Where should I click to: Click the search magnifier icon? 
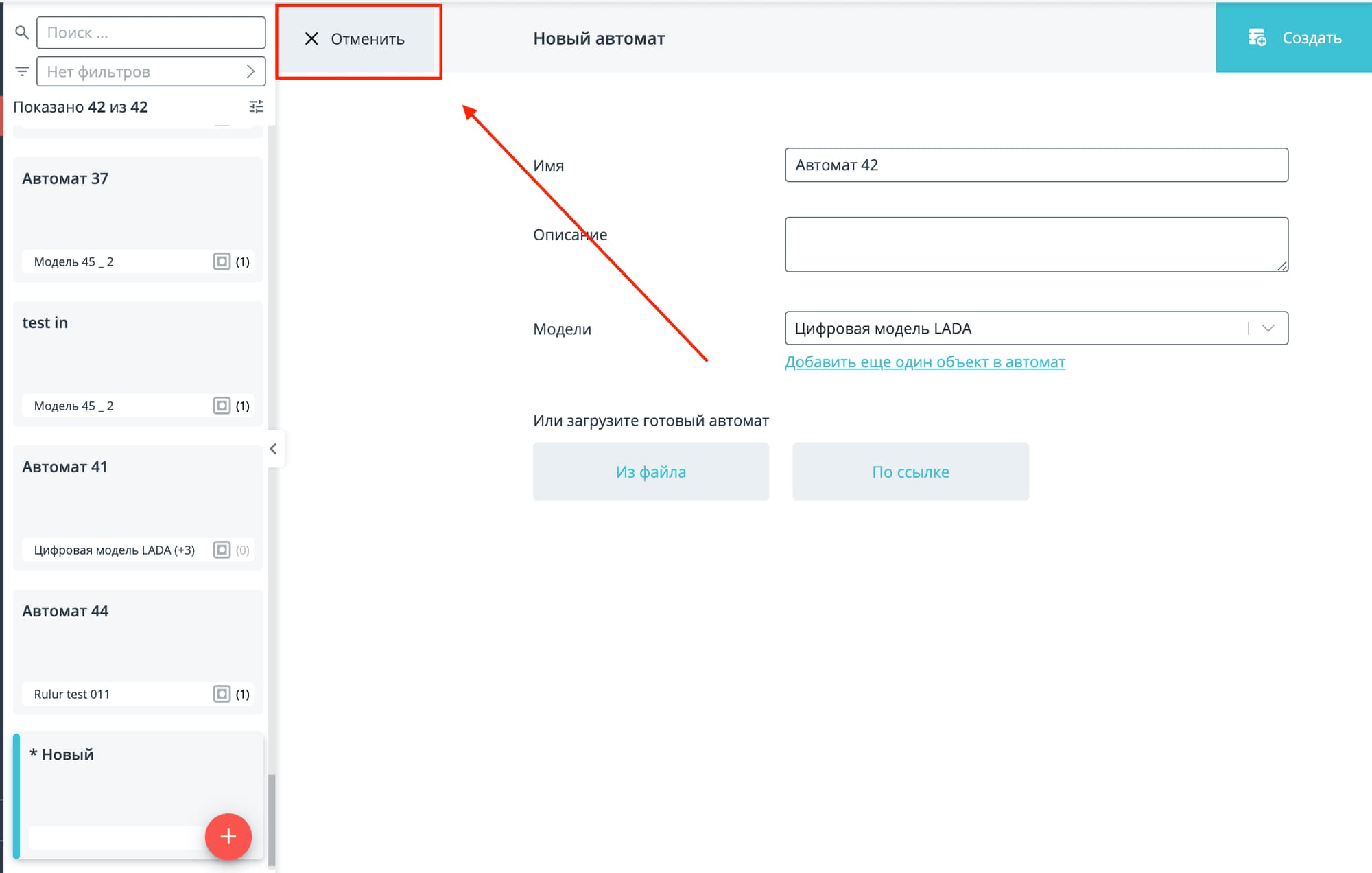tap(21, 32)
